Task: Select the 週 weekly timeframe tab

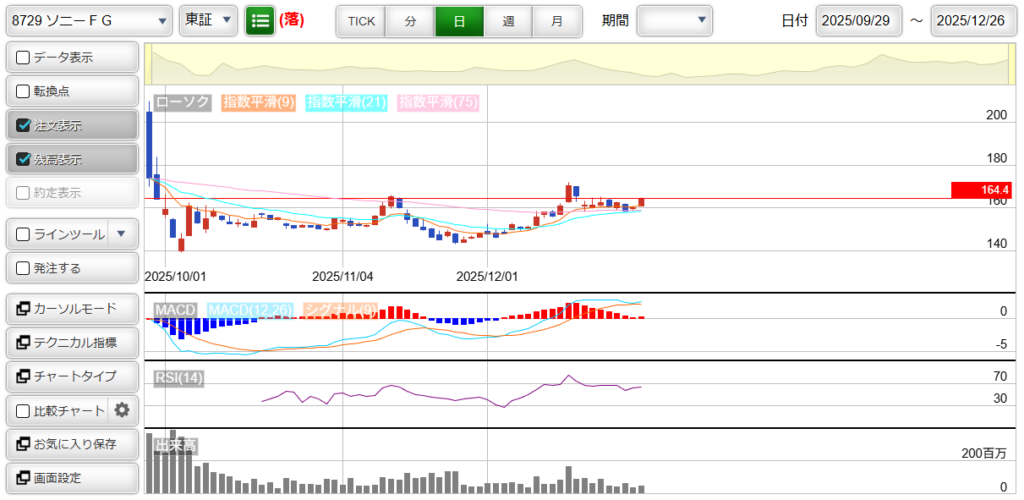Action: pos(508,21)
